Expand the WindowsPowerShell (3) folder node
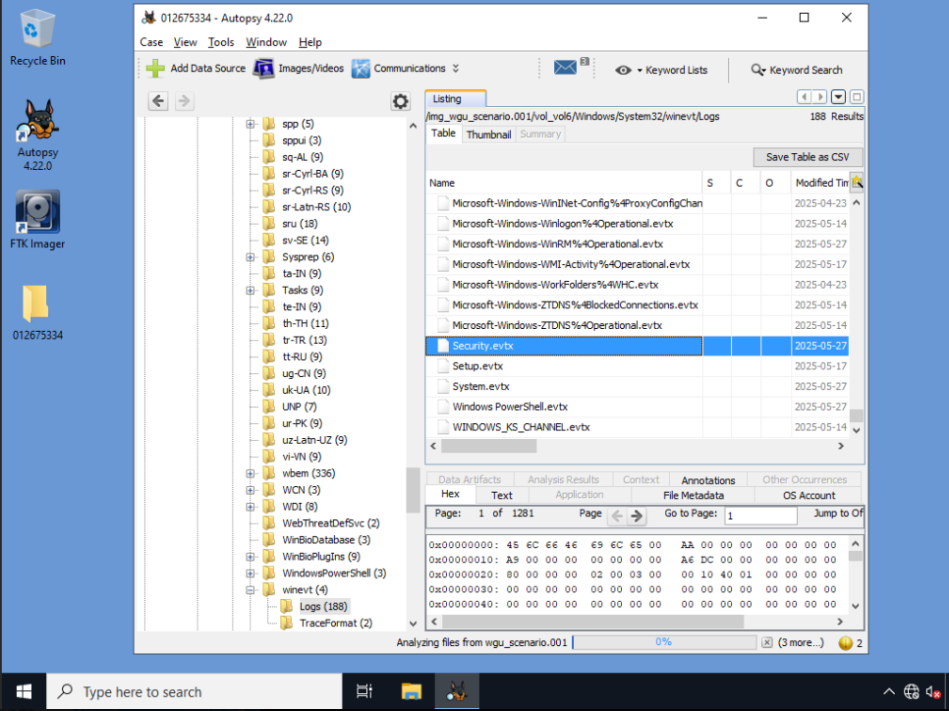This screenshot has height=711, width=949. pyautogui.click(x=250, y=573)
